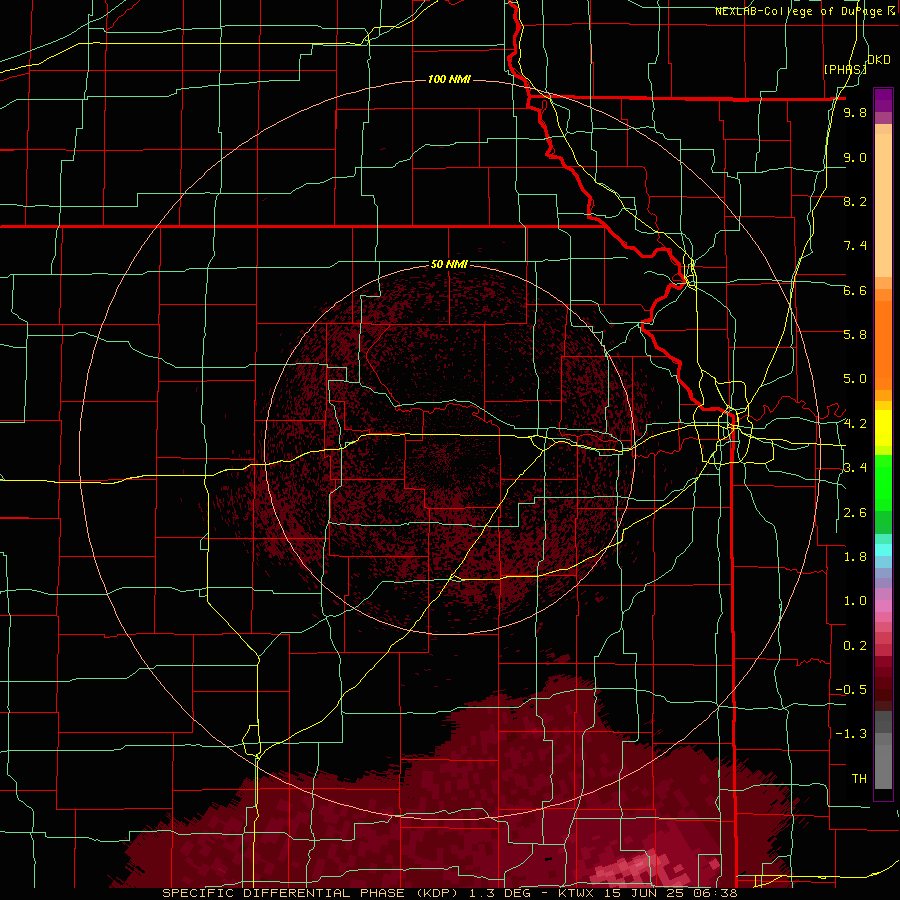Click the 1.8 scale value
This screenshot has width=900, height=900.
pyautogui.click(x=855, y=557)
